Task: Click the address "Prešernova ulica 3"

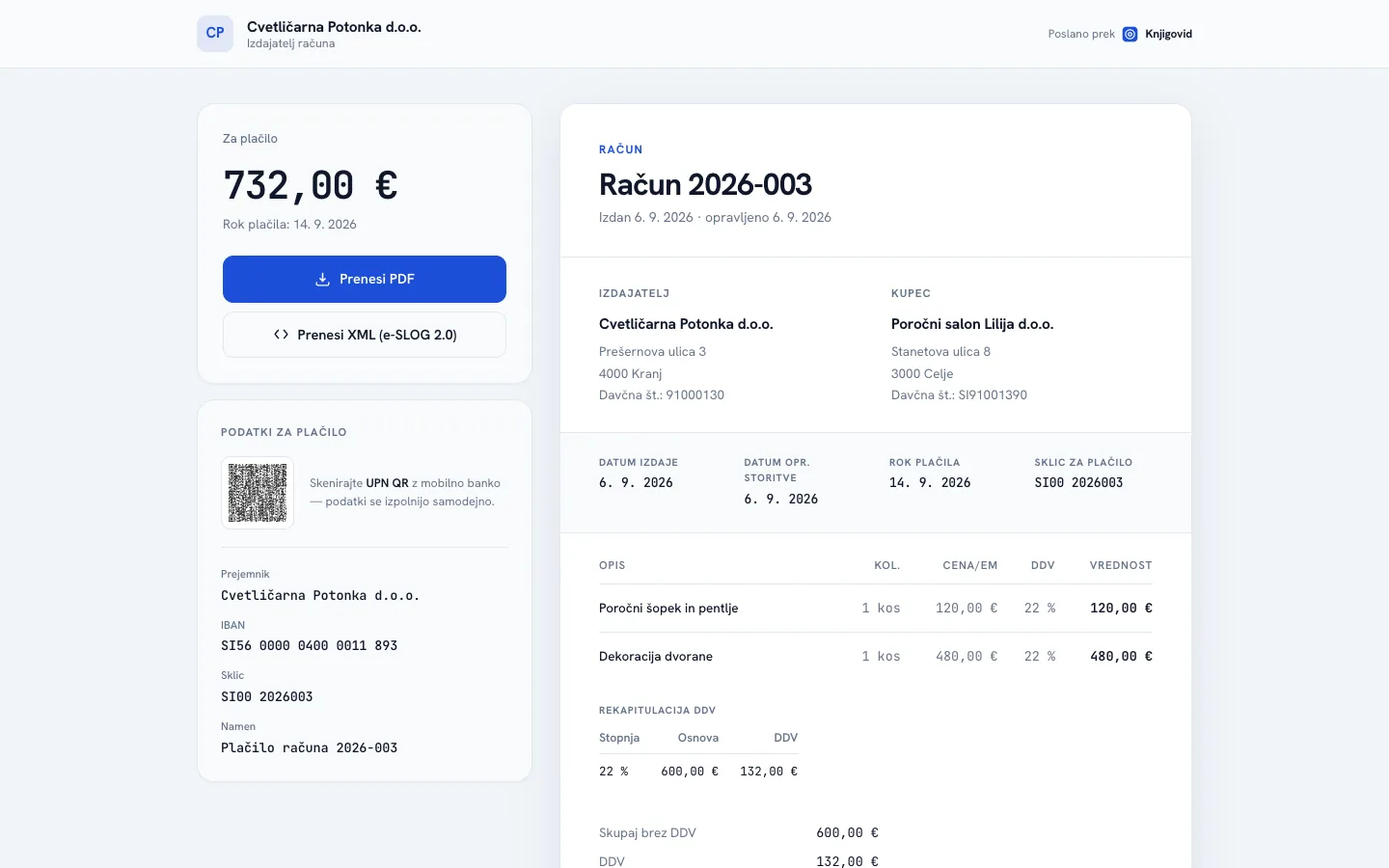Action: [652, 352]
